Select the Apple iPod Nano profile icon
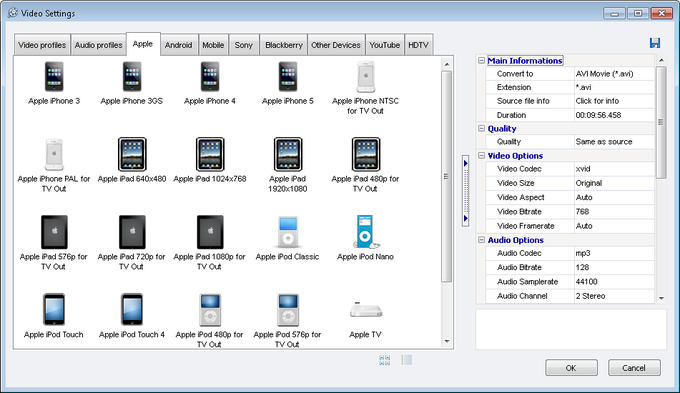Viewport: 680px width, 393px height. (366, 232)
